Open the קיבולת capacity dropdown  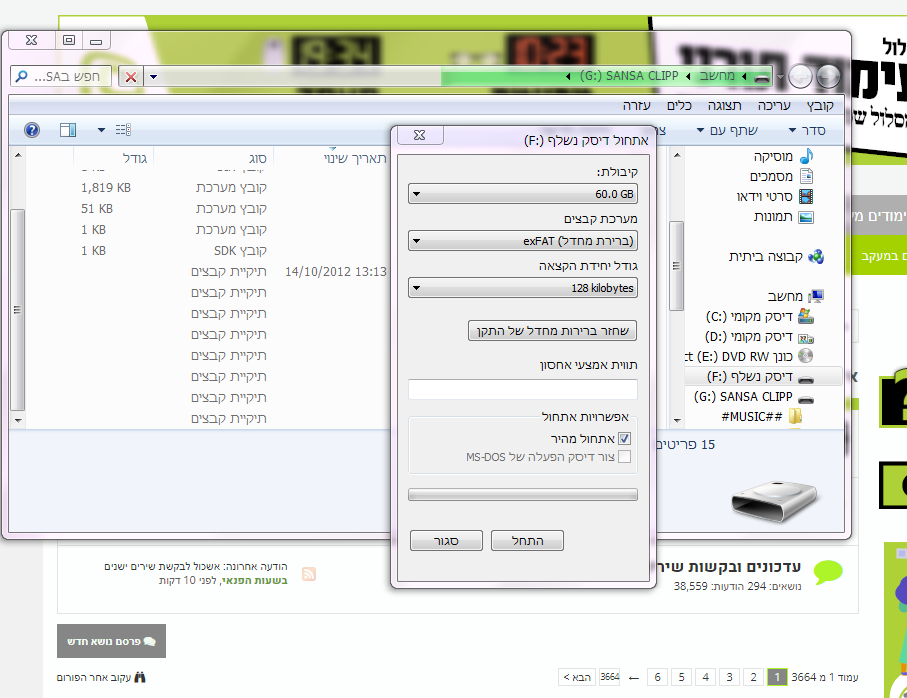523,194
